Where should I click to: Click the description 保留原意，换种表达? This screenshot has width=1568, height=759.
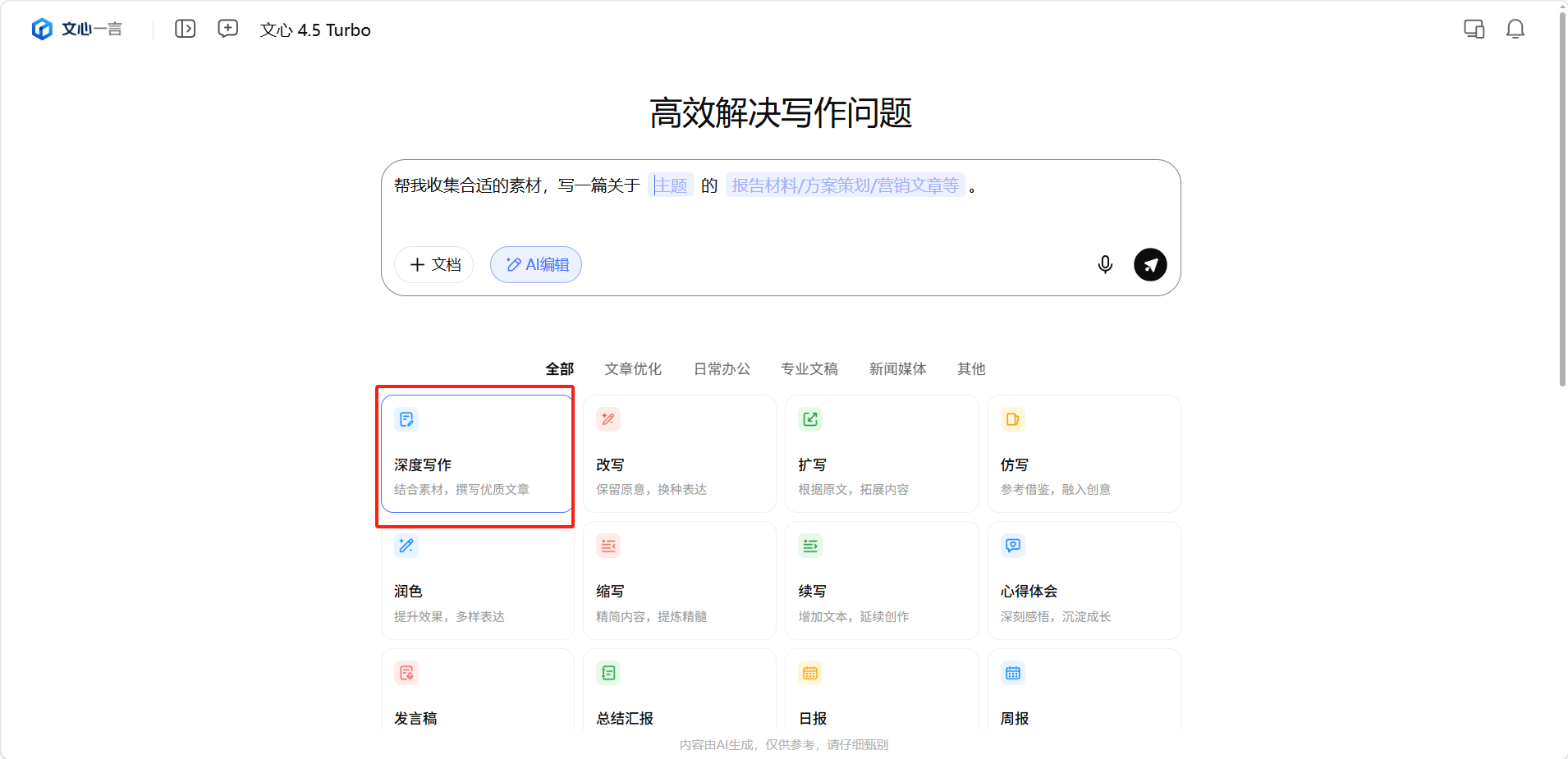pyautogui.click(x=651, y=489)
